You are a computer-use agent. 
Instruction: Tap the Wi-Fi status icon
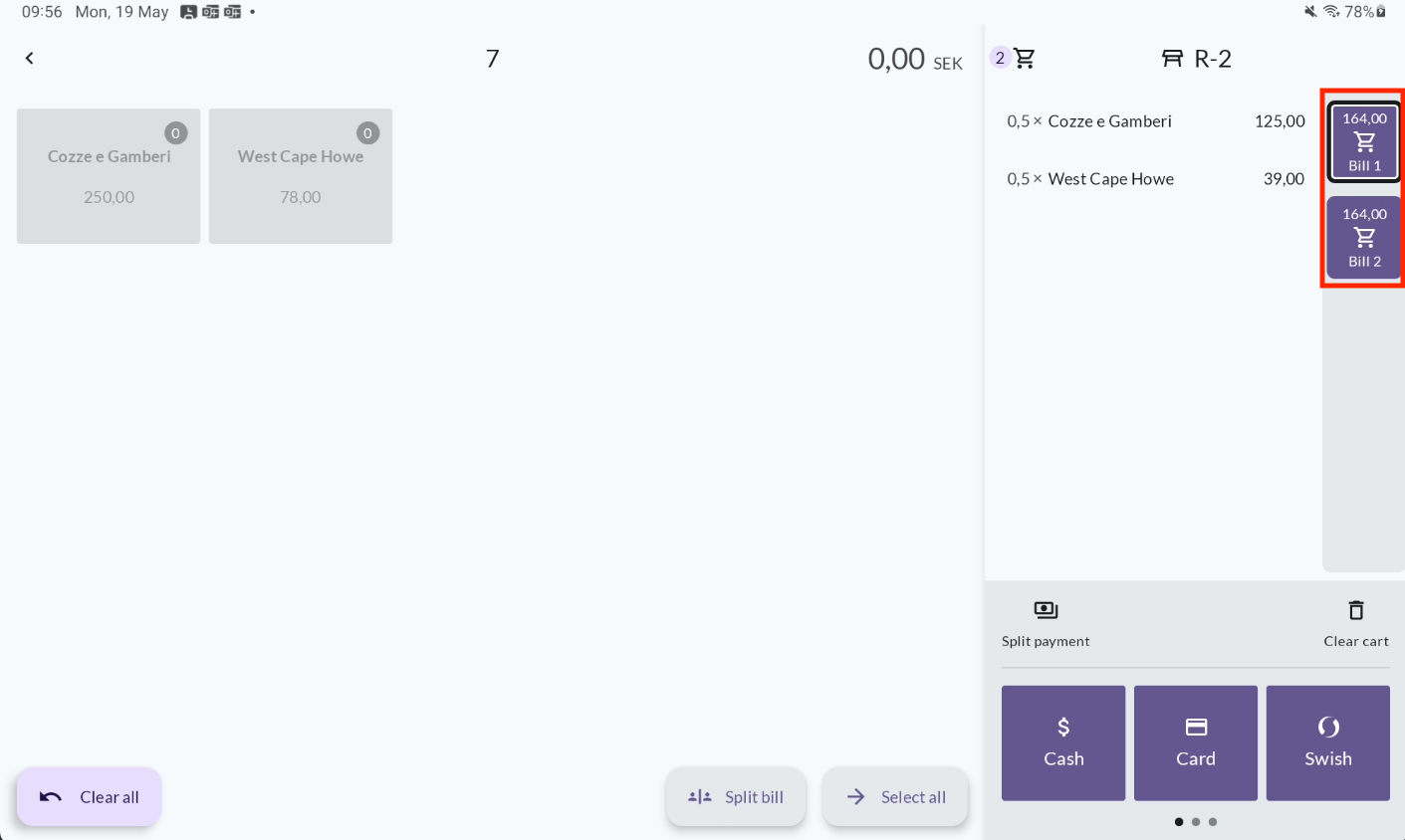point(1331,12)
